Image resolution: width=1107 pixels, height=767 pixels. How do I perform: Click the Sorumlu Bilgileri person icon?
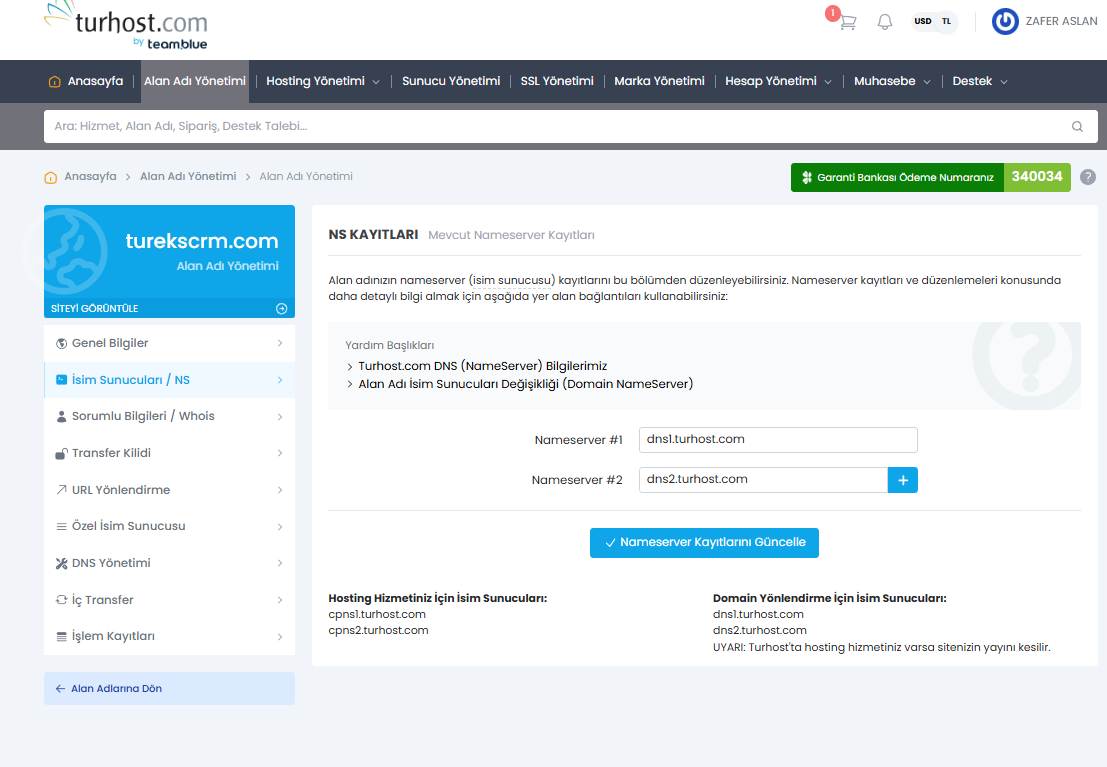61,417
